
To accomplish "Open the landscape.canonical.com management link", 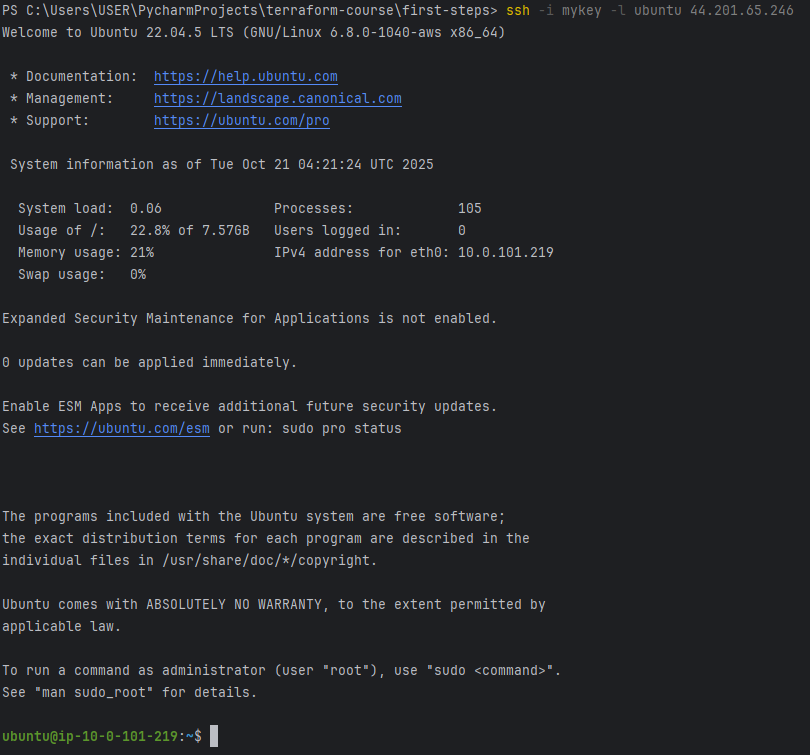I will point(277,99).
